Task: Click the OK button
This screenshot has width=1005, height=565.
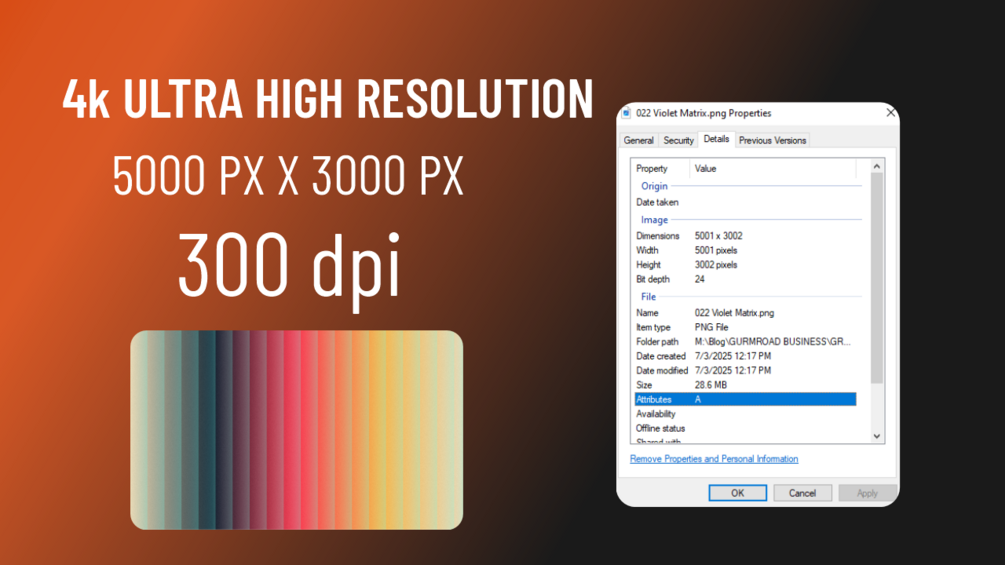Action: 737,493
